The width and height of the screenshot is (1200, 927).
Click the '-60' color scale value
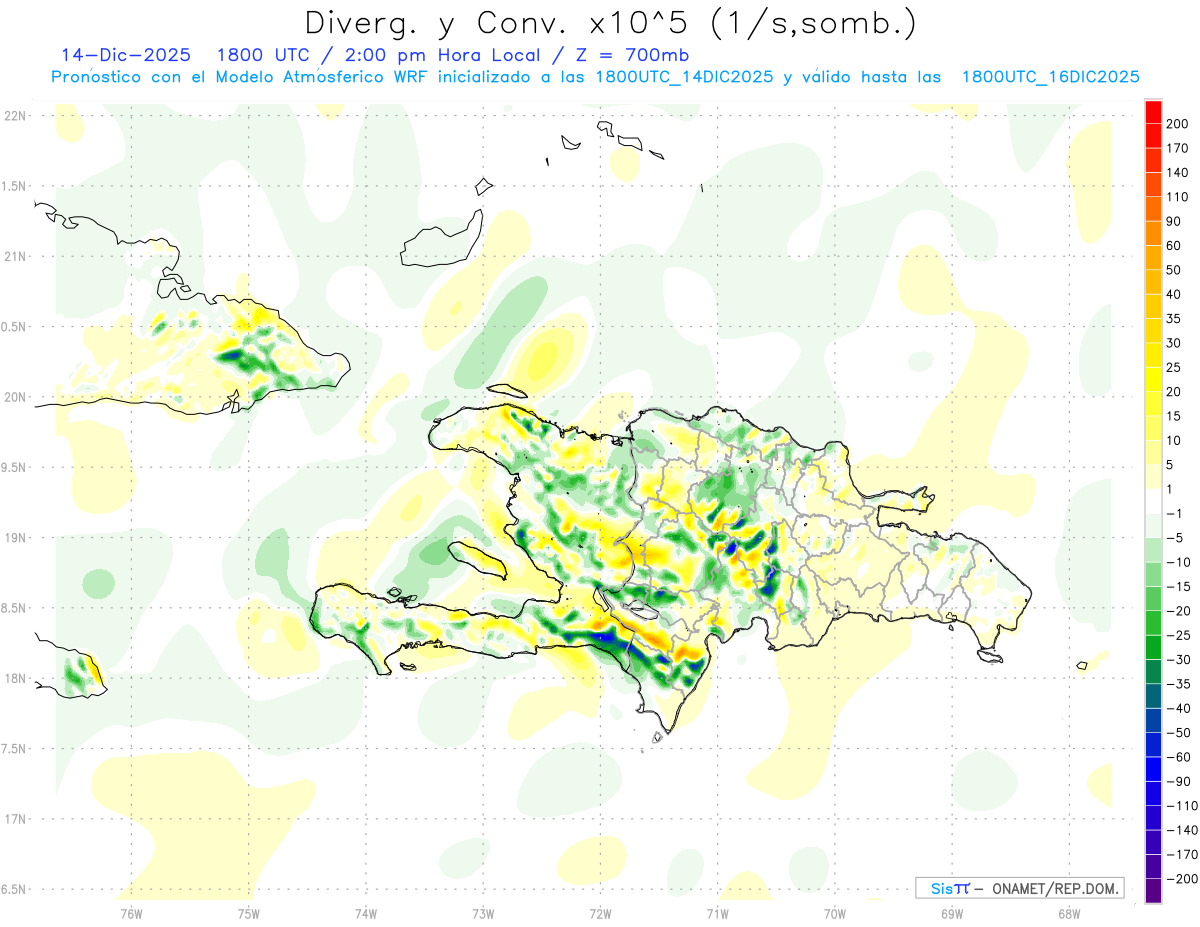tap(1178, 756)
